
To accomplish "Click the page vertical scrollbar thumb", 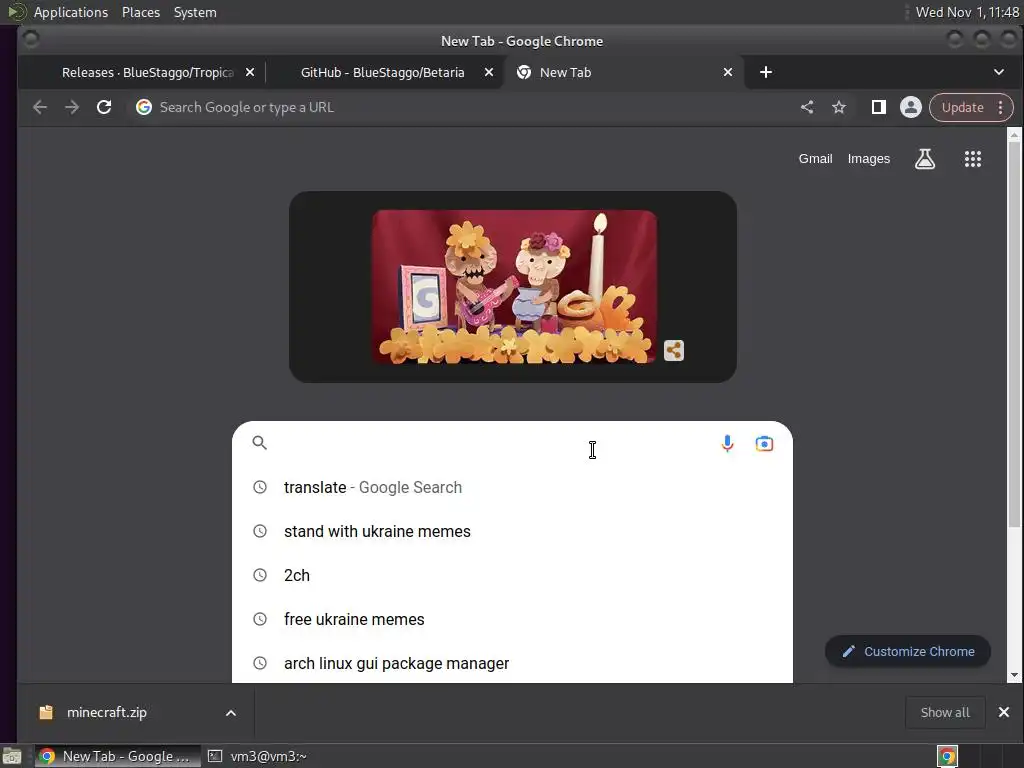I will [x=1014, y=334].
